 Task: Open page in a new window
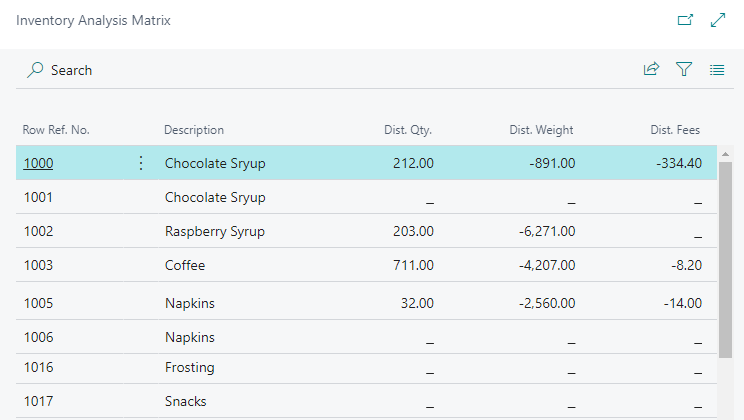685,20
